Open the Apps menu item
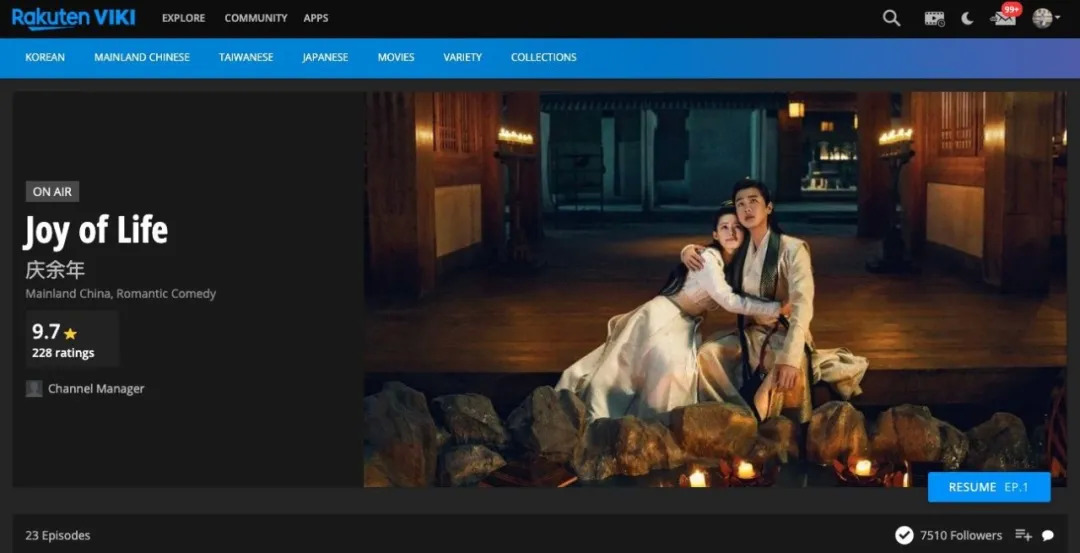1080x553 pixels. pyautogui.click(x=315, y=18)
